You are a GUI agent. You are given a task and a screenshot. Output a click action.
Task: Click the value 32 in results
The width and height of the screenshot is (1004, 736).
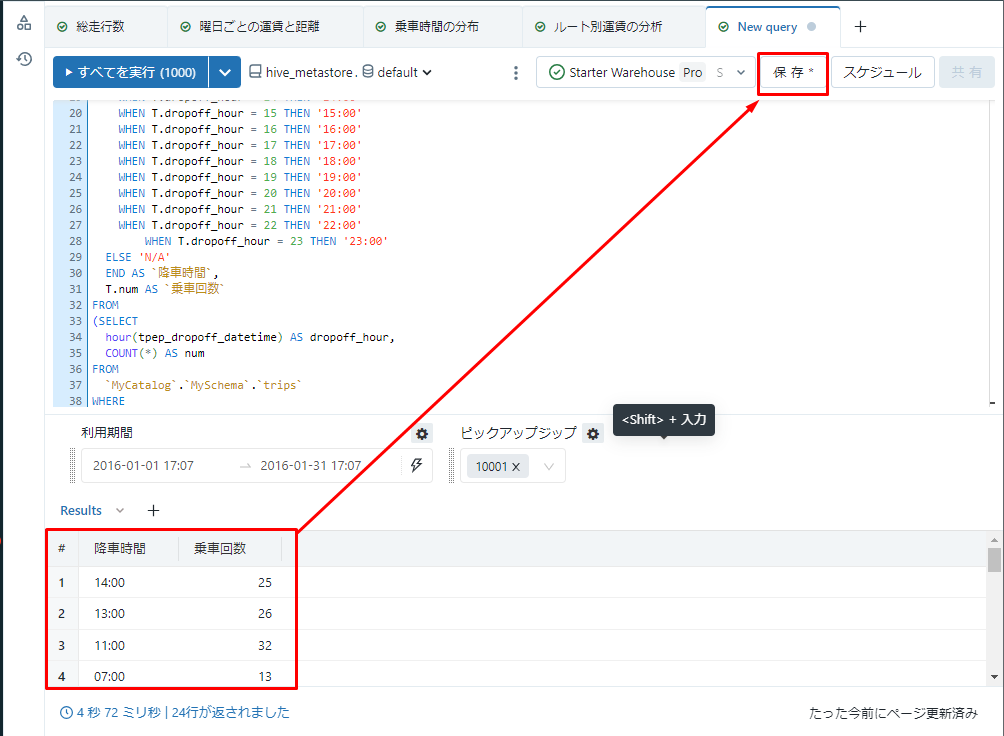coord(265,646)
